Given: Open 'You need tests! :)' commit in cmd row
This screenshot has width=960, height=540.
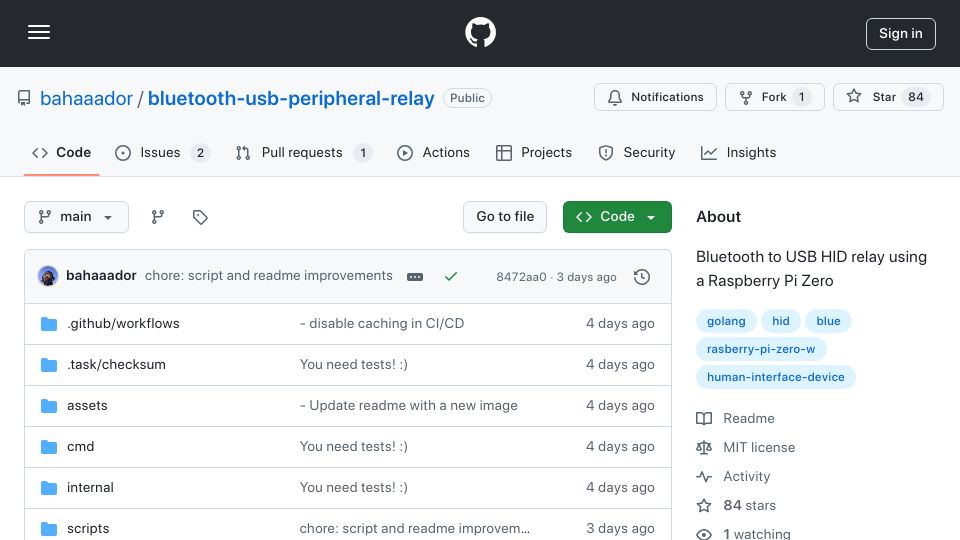Looking at the screenshot, I should point(353,446).
